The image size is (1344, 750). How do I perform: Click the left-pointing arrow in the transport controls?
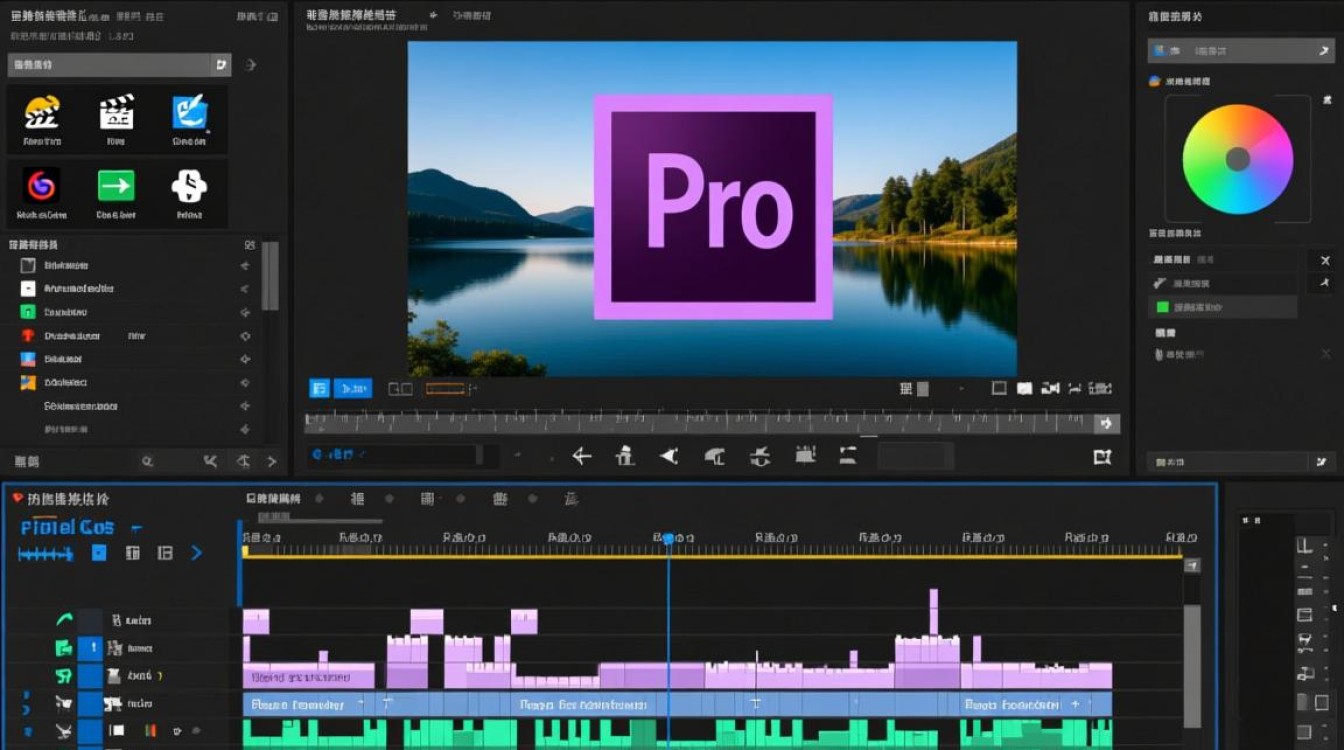click(582, 456)
